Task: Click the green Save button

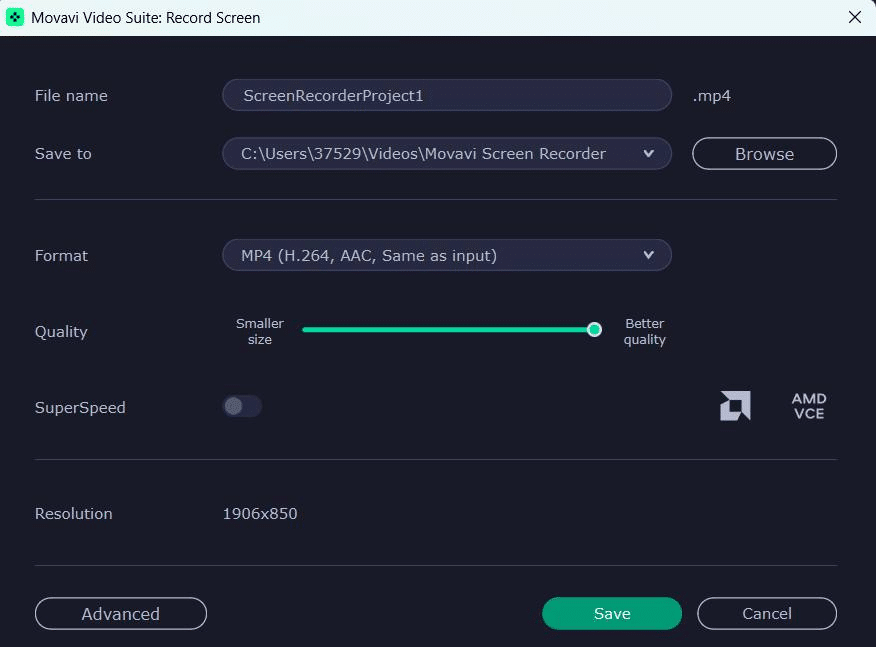Action: [611, 614]
